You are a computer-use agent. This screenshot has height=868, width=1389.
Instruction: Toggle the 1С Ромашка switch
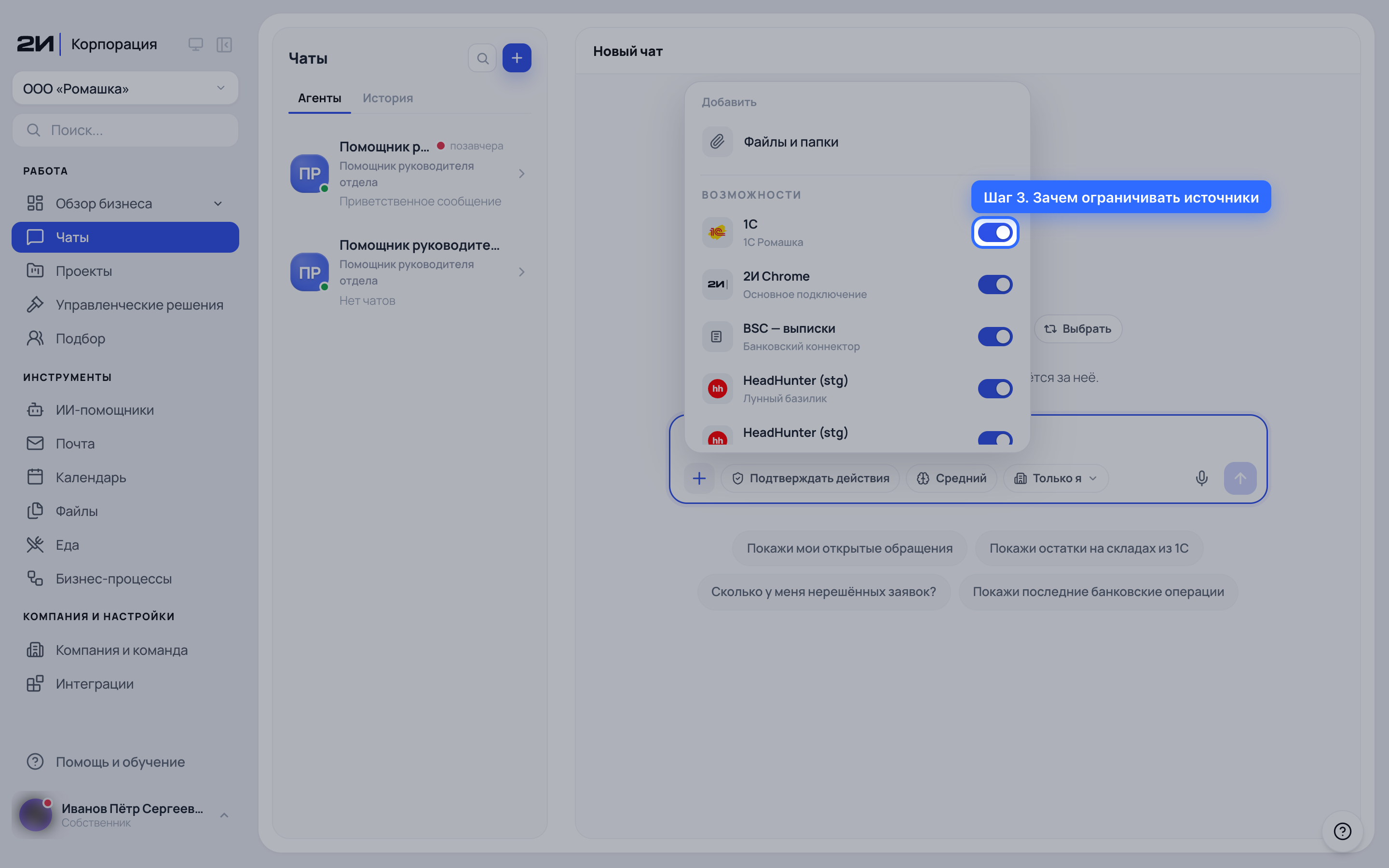click(x=994, y=232)
